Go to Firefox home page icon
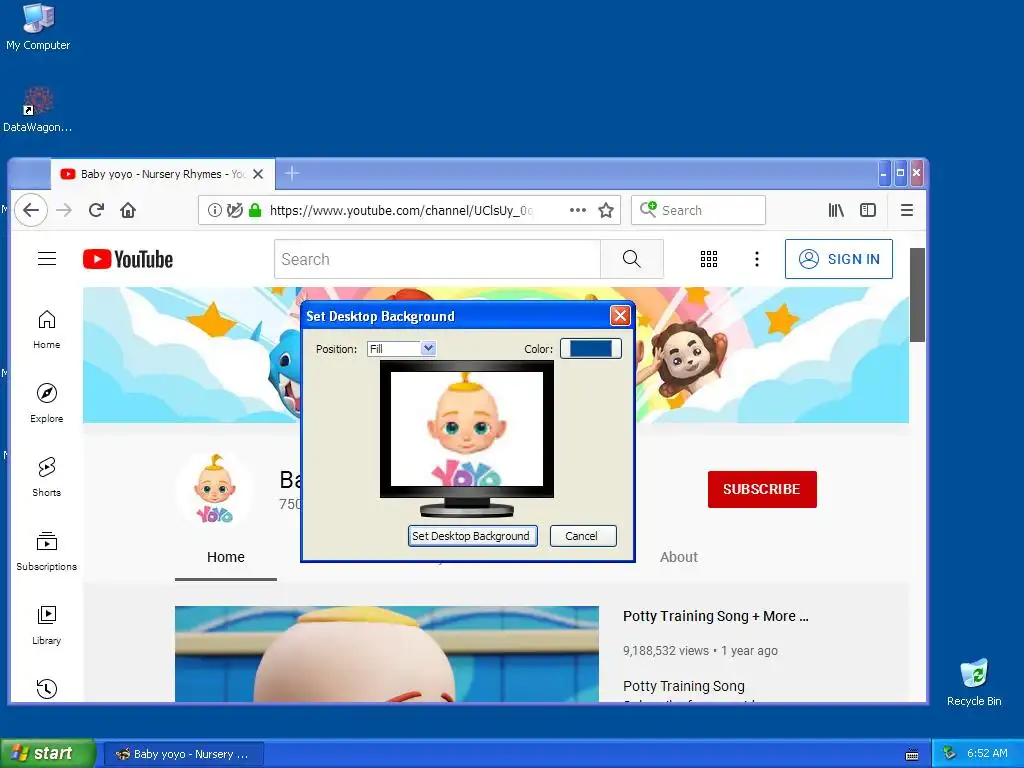1024x768 pixels. 128,210
